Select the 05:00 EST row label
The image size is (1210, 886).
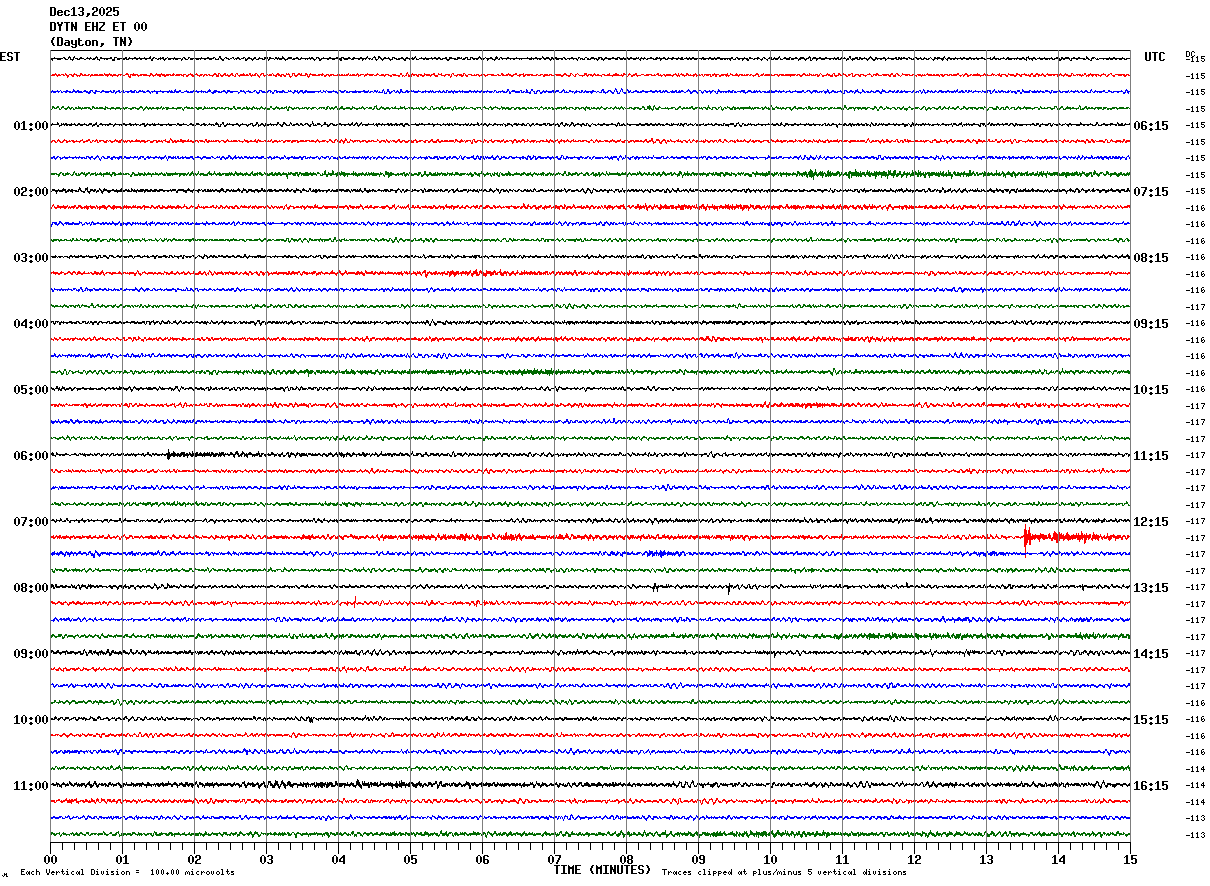click(31, 390)
